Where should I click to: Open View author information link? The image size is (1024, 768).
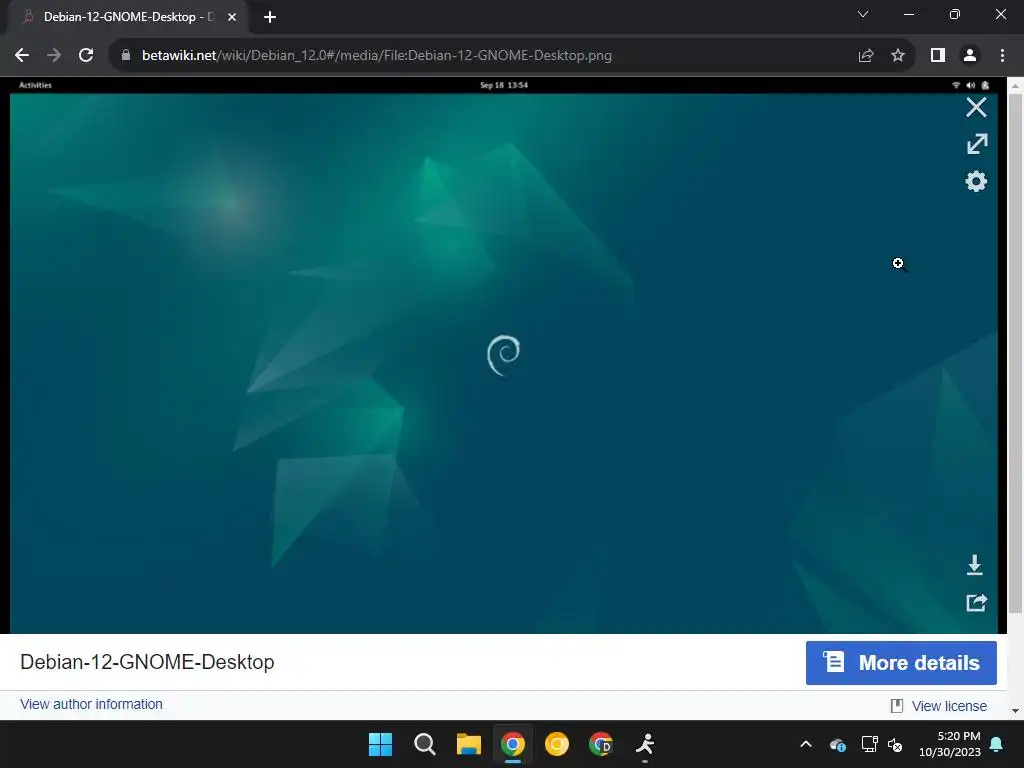click(x=91, y=704)
